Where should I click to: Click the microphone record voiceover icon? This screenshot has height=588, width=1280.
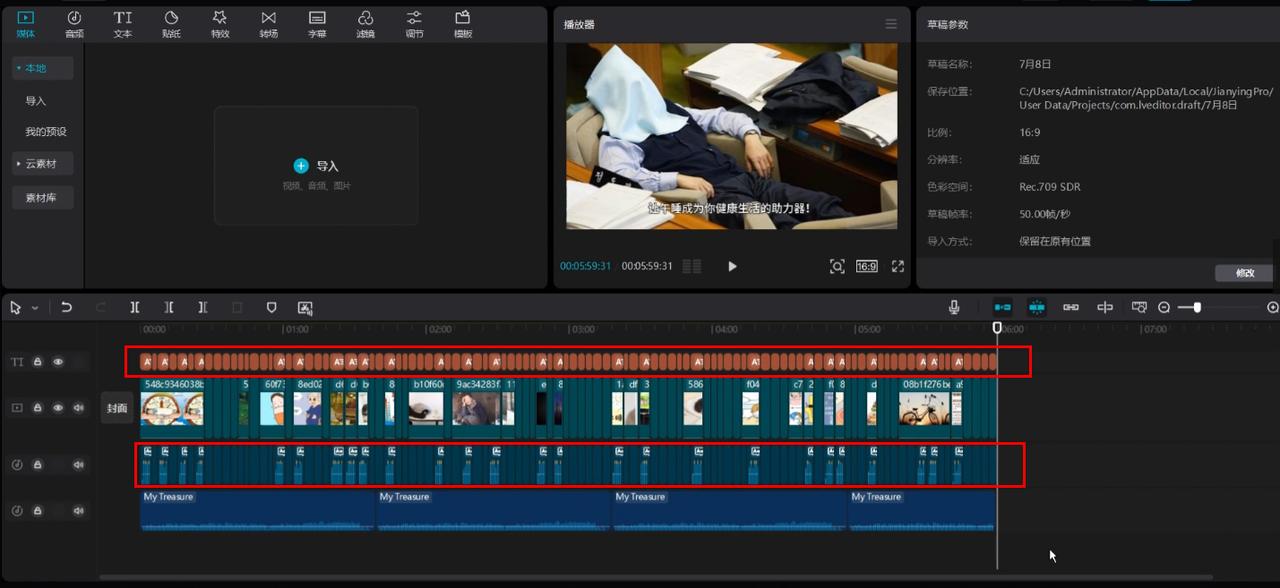(x=954, y=308)
